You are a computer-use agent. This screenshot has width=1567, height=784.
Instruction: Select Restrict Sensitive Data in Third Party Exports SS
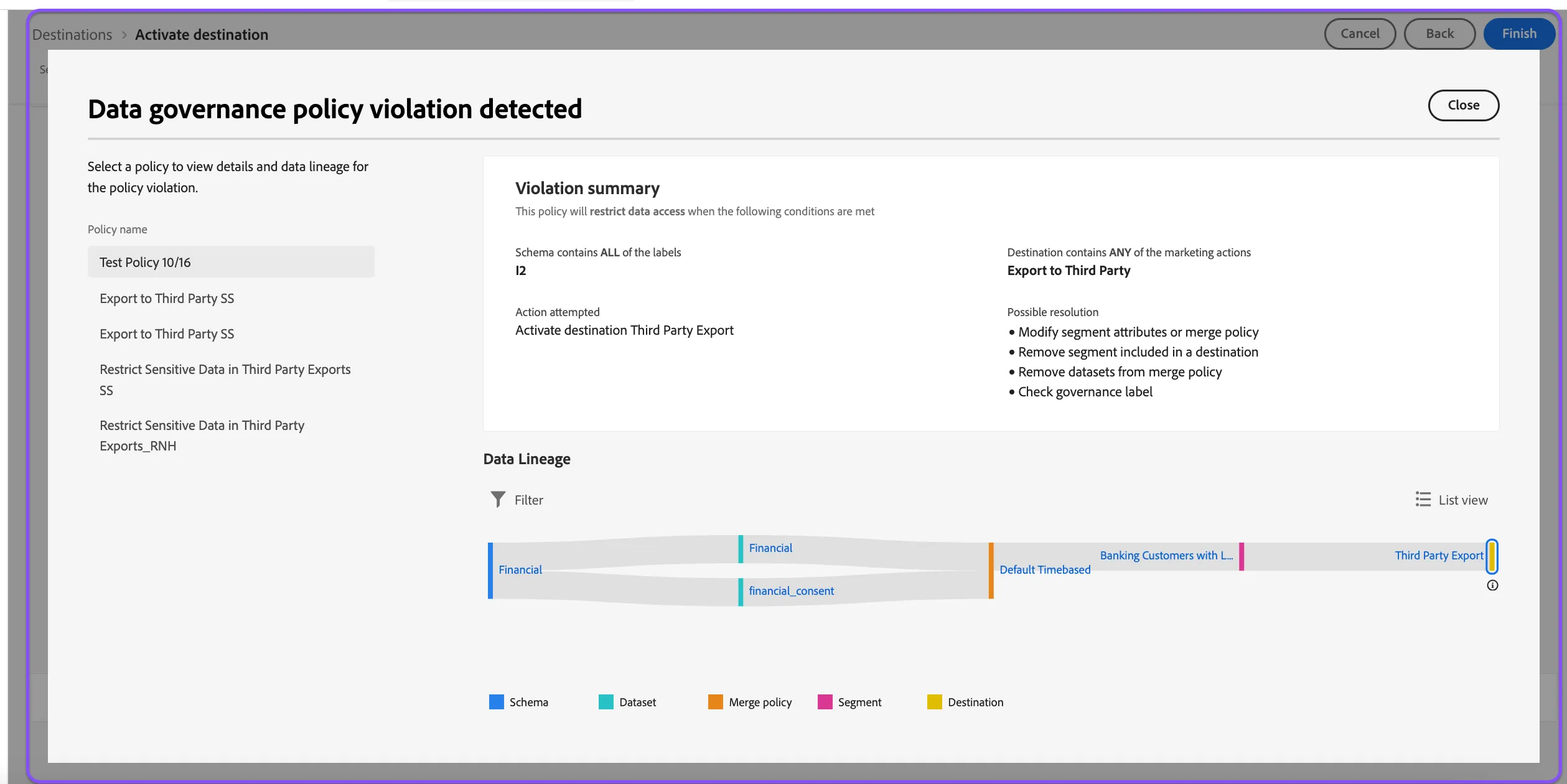tap(231, 380)
